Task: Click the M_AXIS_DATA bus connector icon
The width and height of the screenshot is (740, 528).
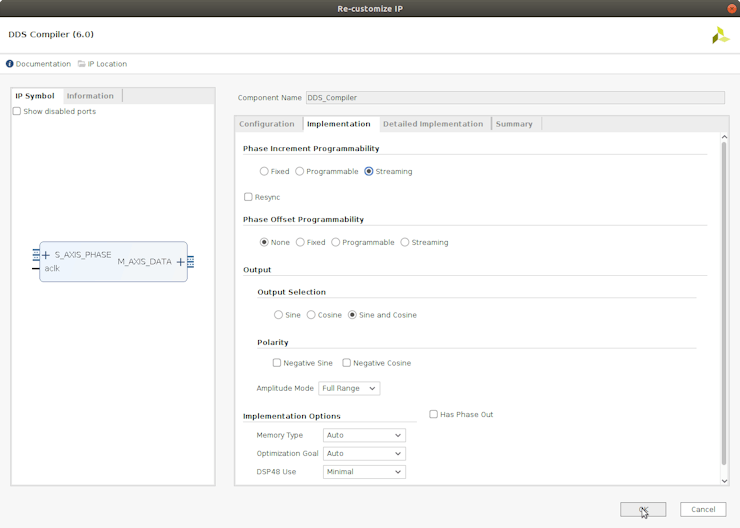Action: click(191, 262)
